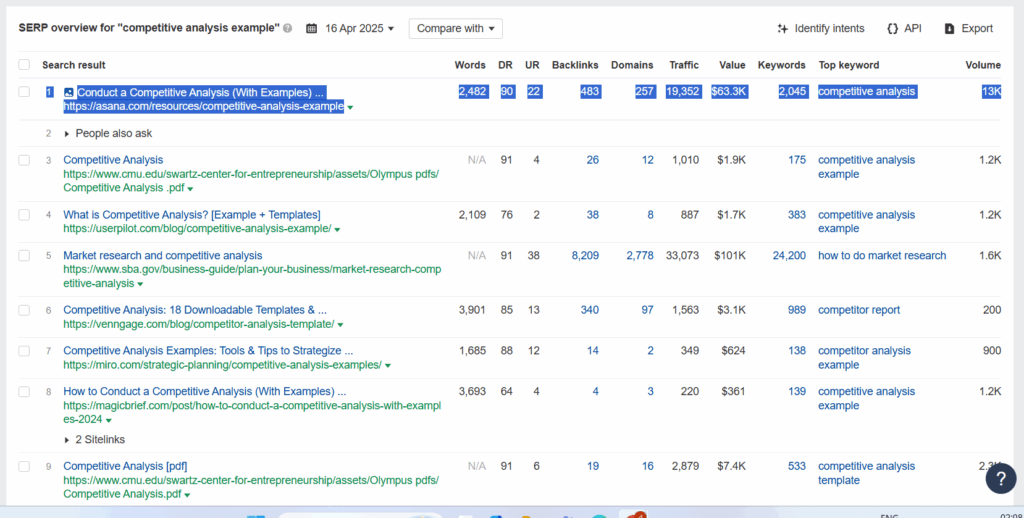Open the caret after row 3 Competitive Analysis .pdf URL

pos(190,189)
